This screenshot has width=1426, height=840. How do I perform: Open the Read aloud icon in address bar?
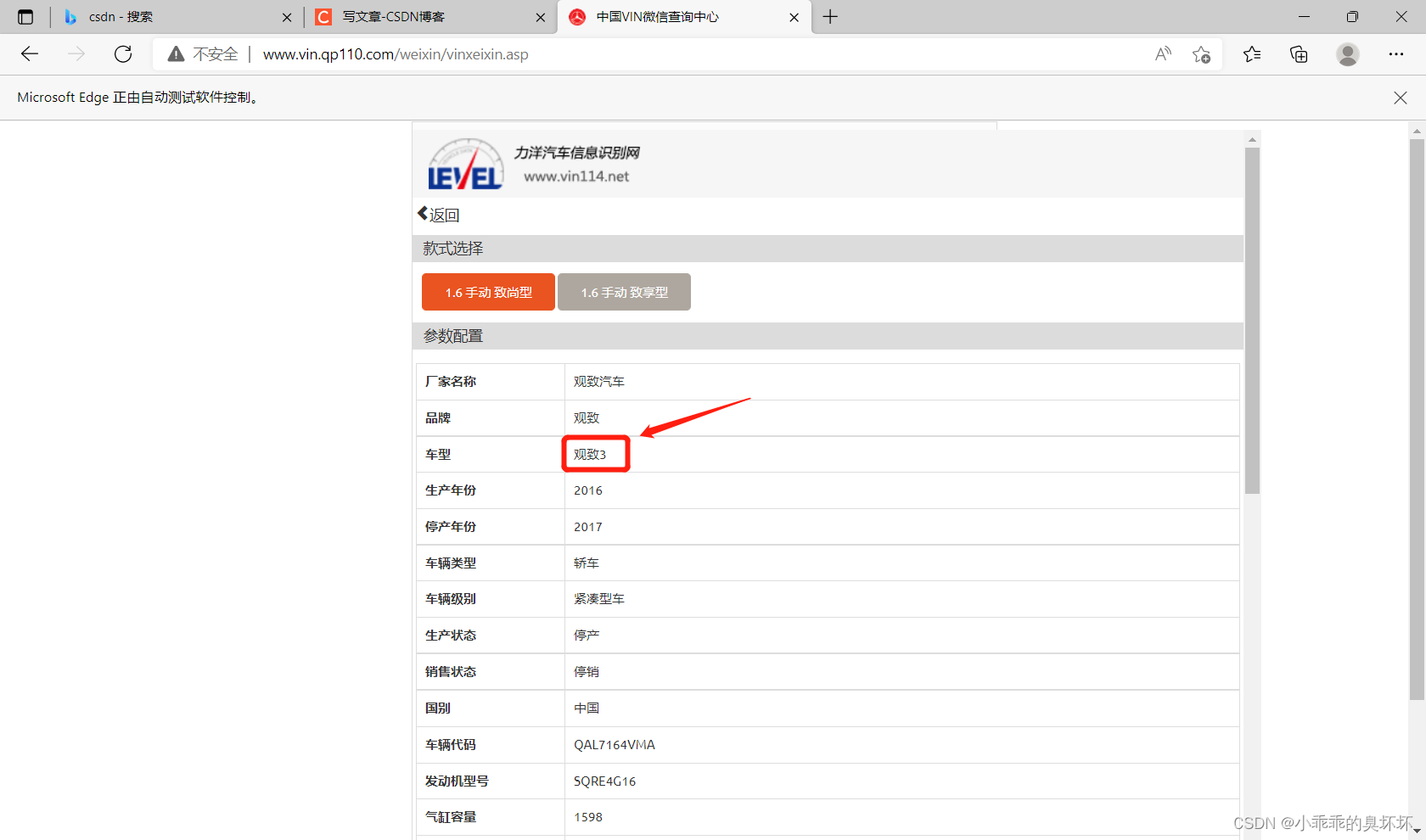coord(1163,54)
